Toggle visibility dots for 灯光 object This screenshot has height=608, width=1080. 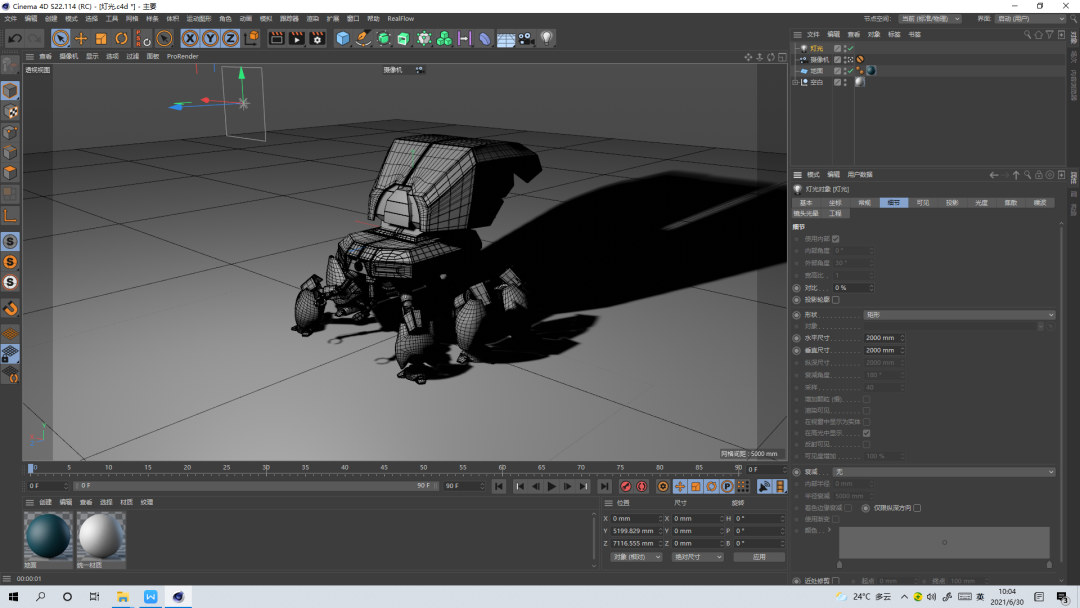845,48
